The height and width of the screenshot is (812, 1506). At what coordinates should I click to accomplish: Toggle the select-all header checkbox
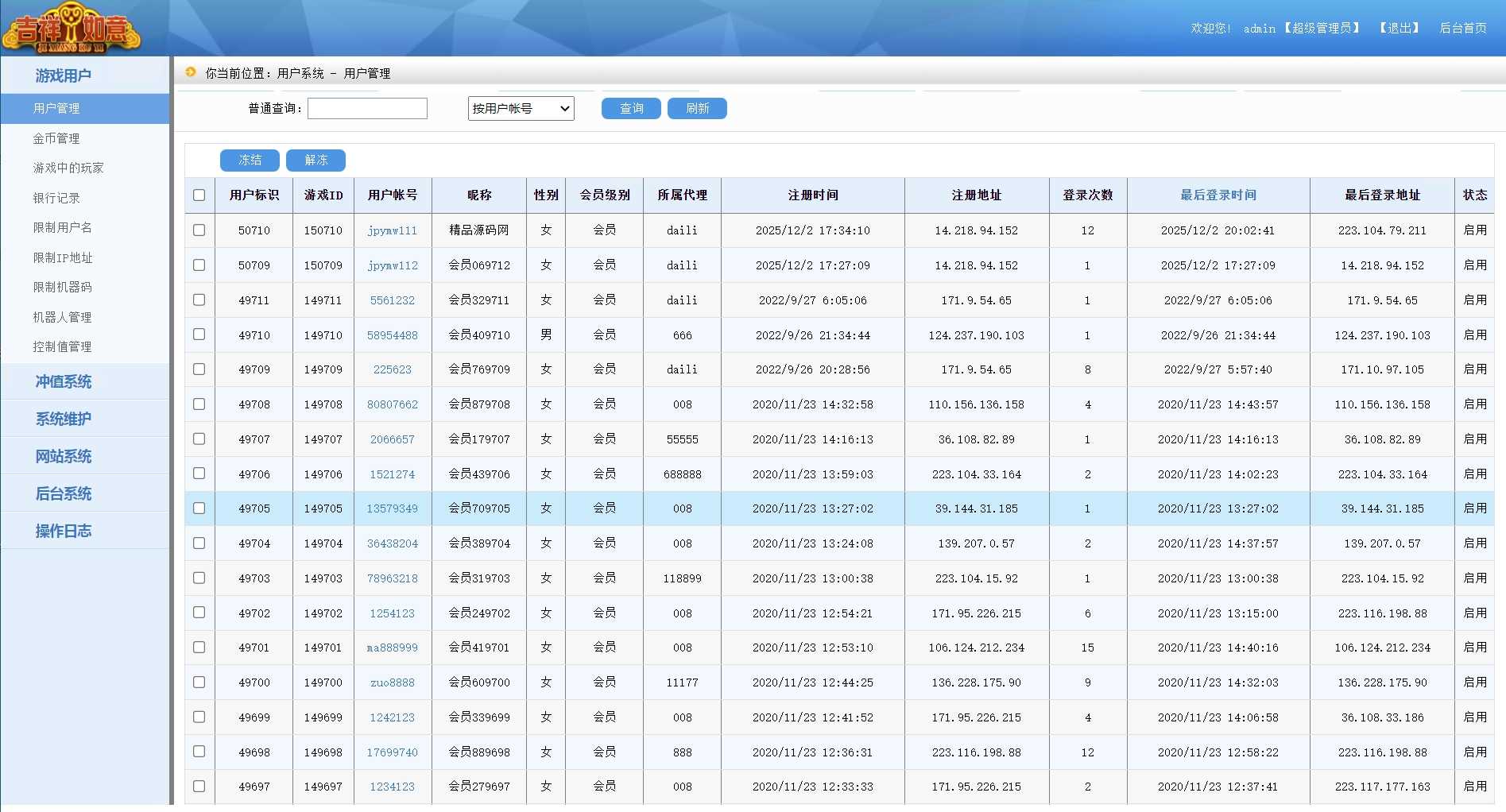pos(199,195)
